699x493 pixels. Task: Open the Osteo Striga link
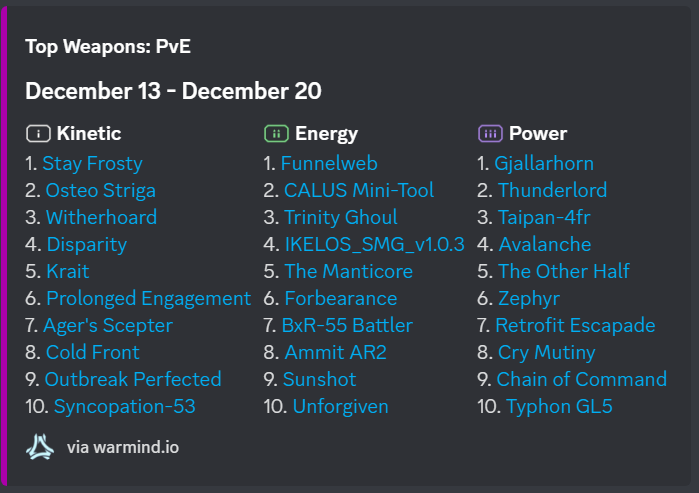coord(100,190)
